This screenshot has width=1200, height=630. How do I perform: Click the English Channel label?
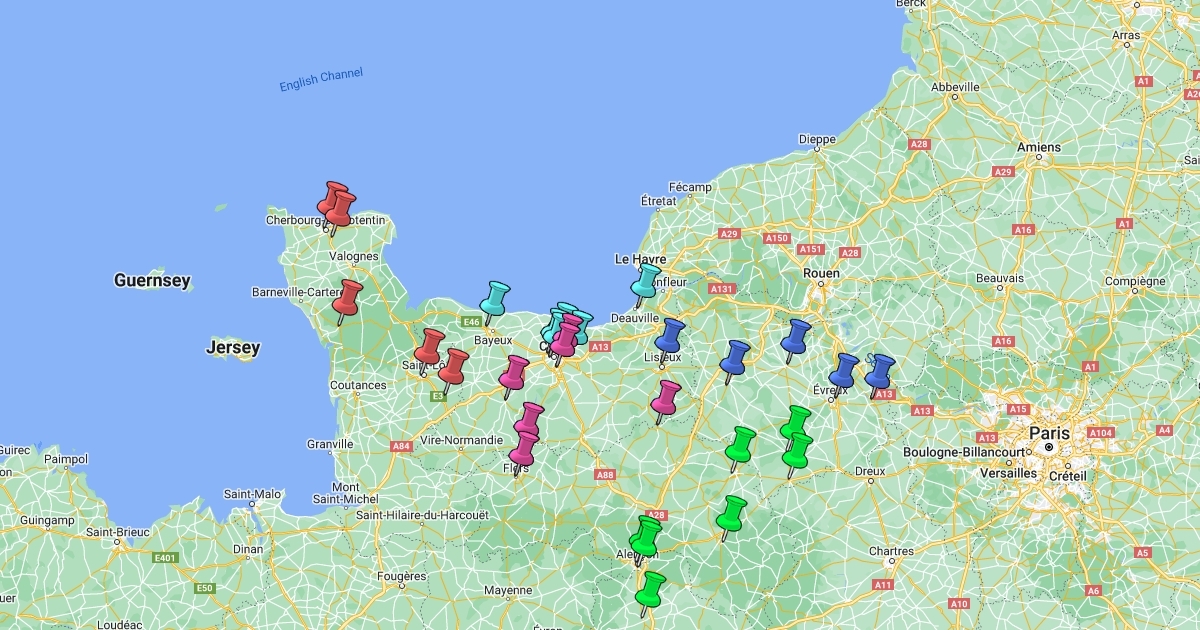[321, 80]
